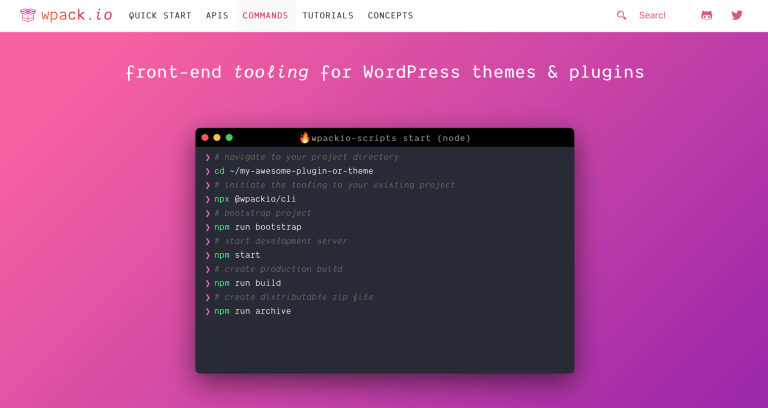Image resolution: width=768 pixels, height=408 pixels.
Task: Click comment '# start development server'
Action: point(281,241)
